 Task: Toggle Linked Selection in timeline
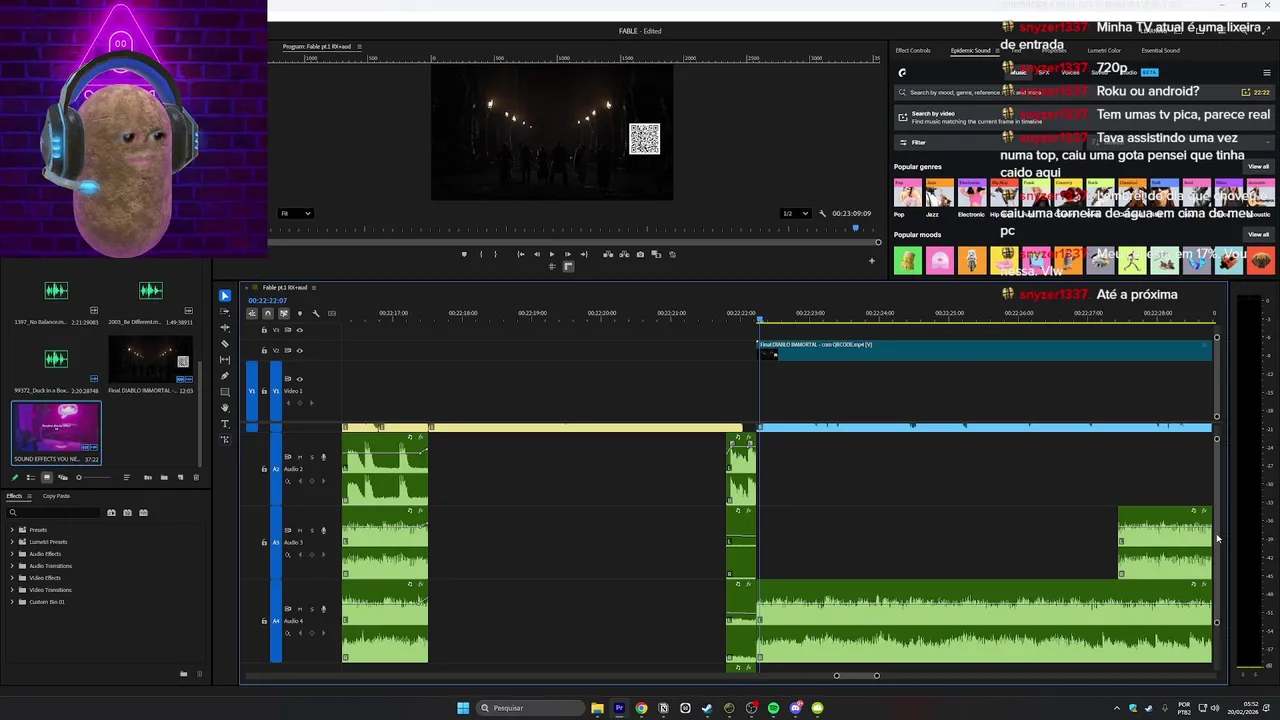[284, 313]
